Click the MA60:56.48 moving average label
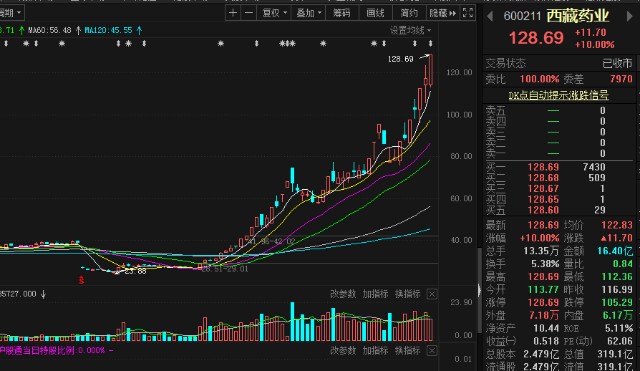This screenshot has width=640, height=371. coord(49,30)
